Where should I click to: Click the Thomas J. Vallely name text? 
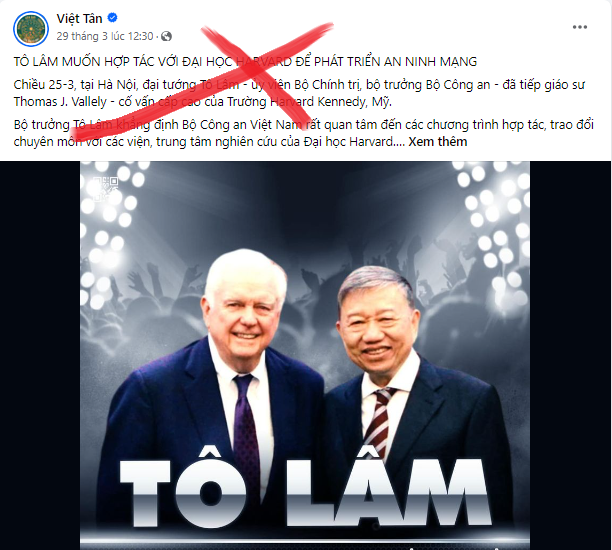60,102
